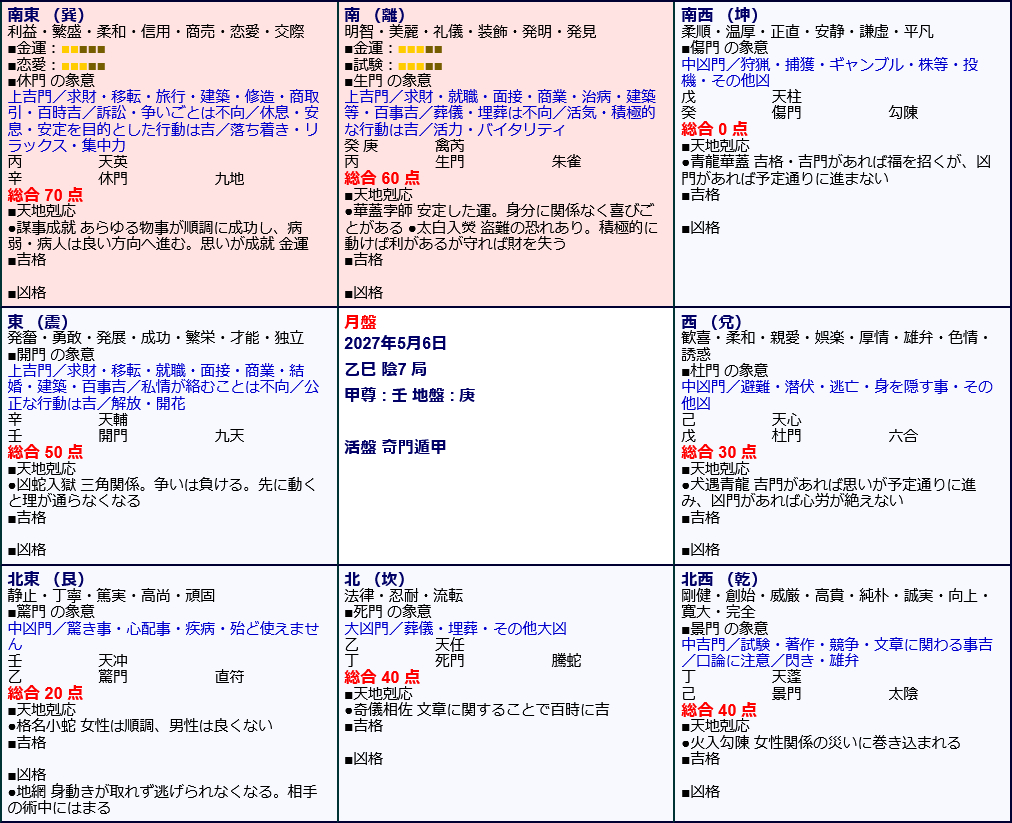
Task: Select the deity name 騰蛇
Action: point(566,660)
